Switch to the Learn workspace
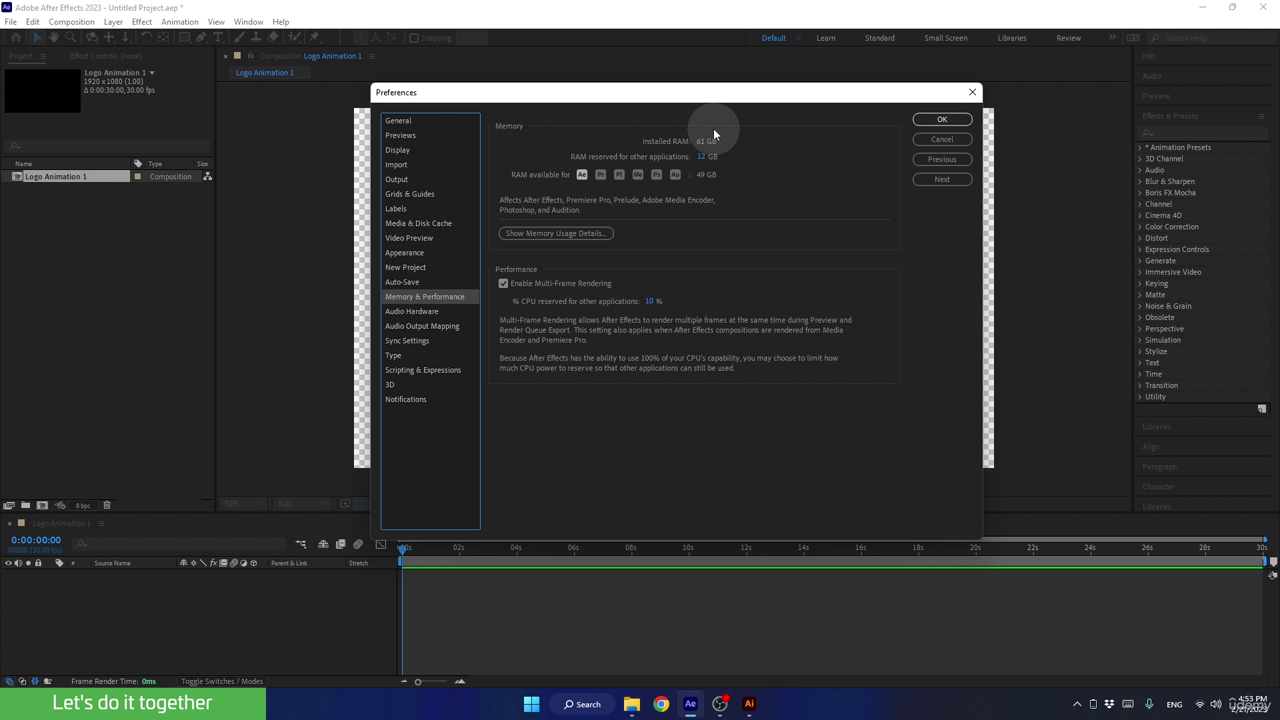Screen dimensions: 1280x720 tap(826, 38)
